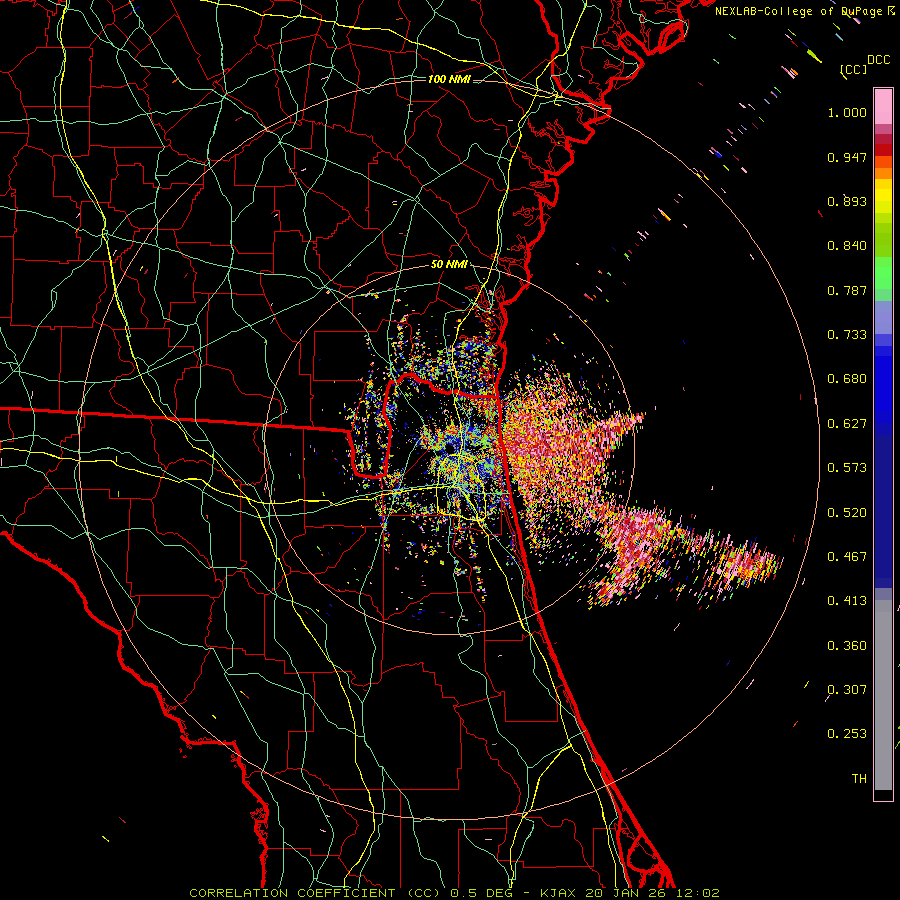Click the 0.947 legend value
This screenshot has height=900, width=900.
tap(847, 157)
